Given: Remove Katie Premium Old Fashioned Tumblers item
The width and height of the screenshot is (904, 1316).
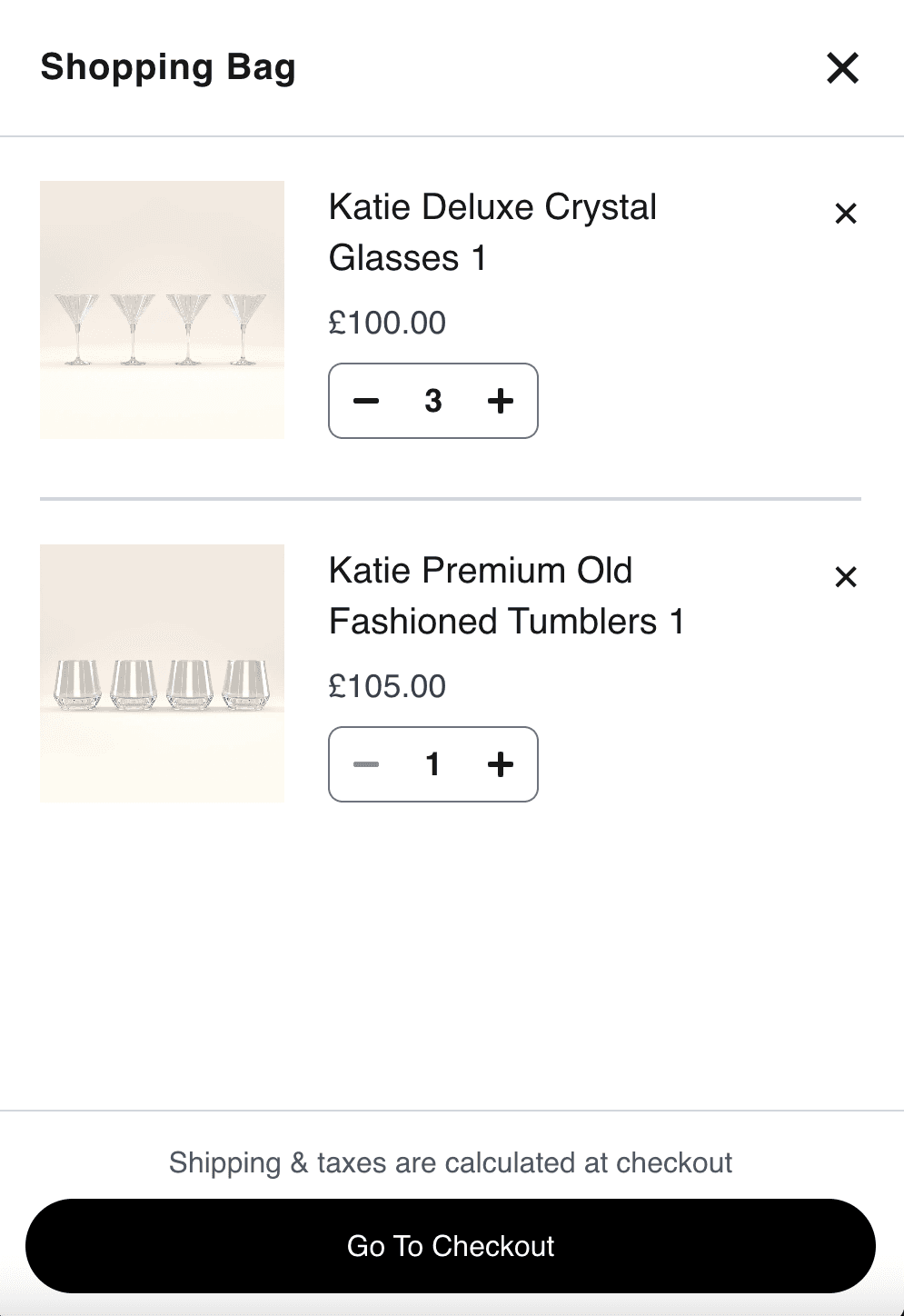Looking at the screenshot, I should pyautogui.click(x=845, y=577).
